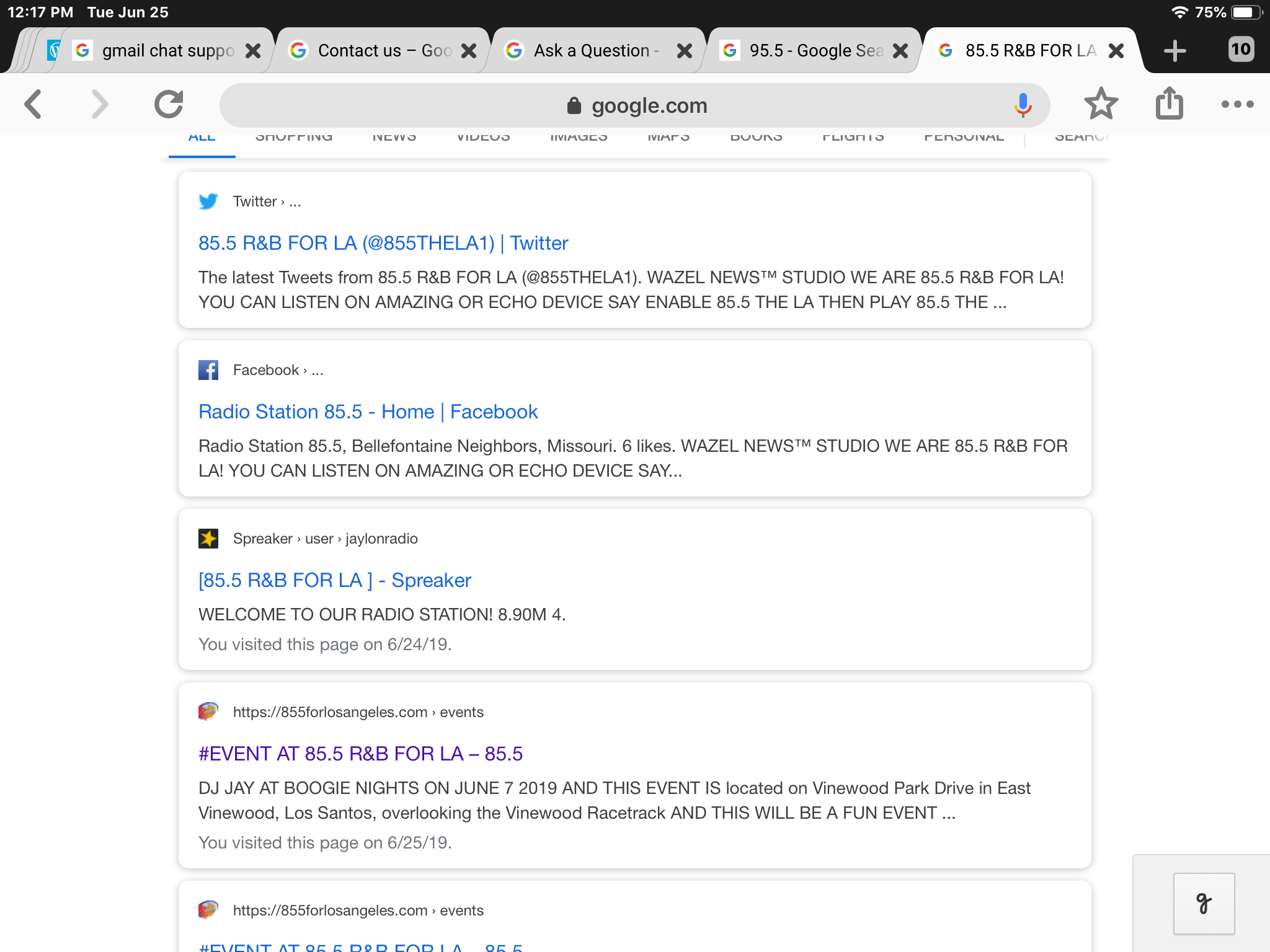Tap the Spreaker star favicon
This screenshot has height=952, width=1270.
[x=208, y=539]
